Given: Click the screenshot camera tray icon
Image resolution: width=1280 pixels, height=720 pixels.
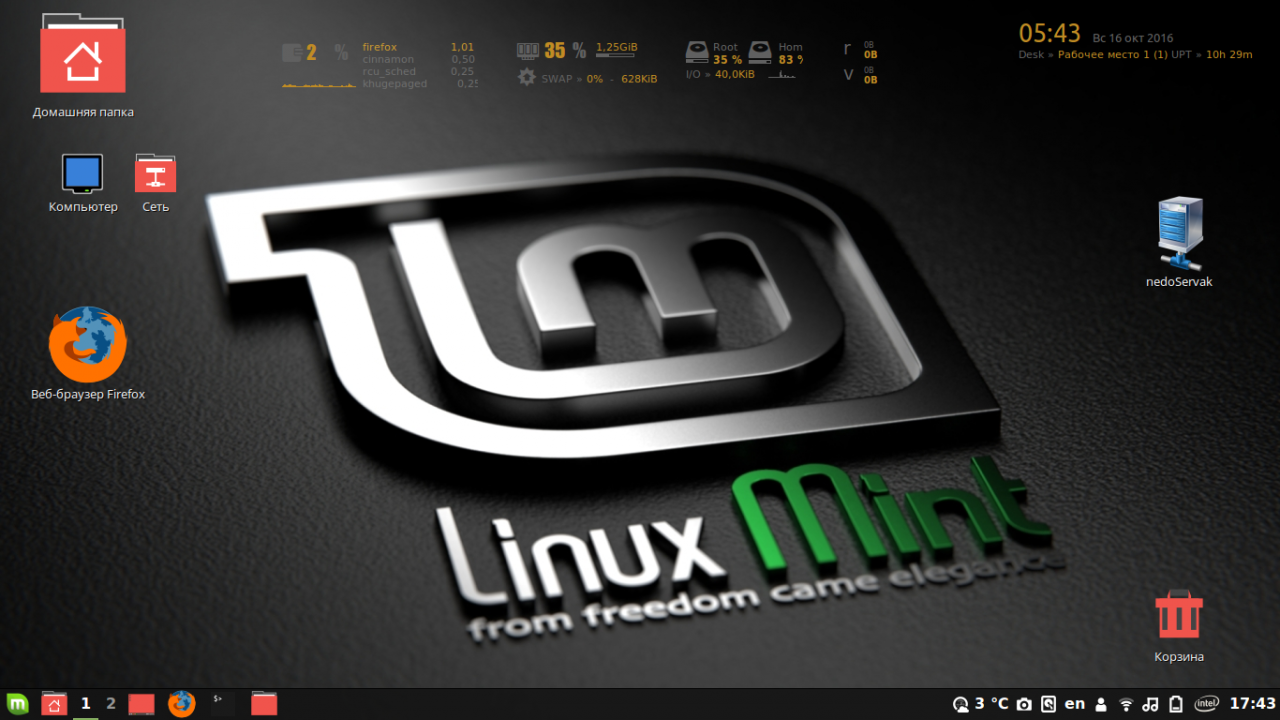Looking at the screenshot, I should 1023,704.
